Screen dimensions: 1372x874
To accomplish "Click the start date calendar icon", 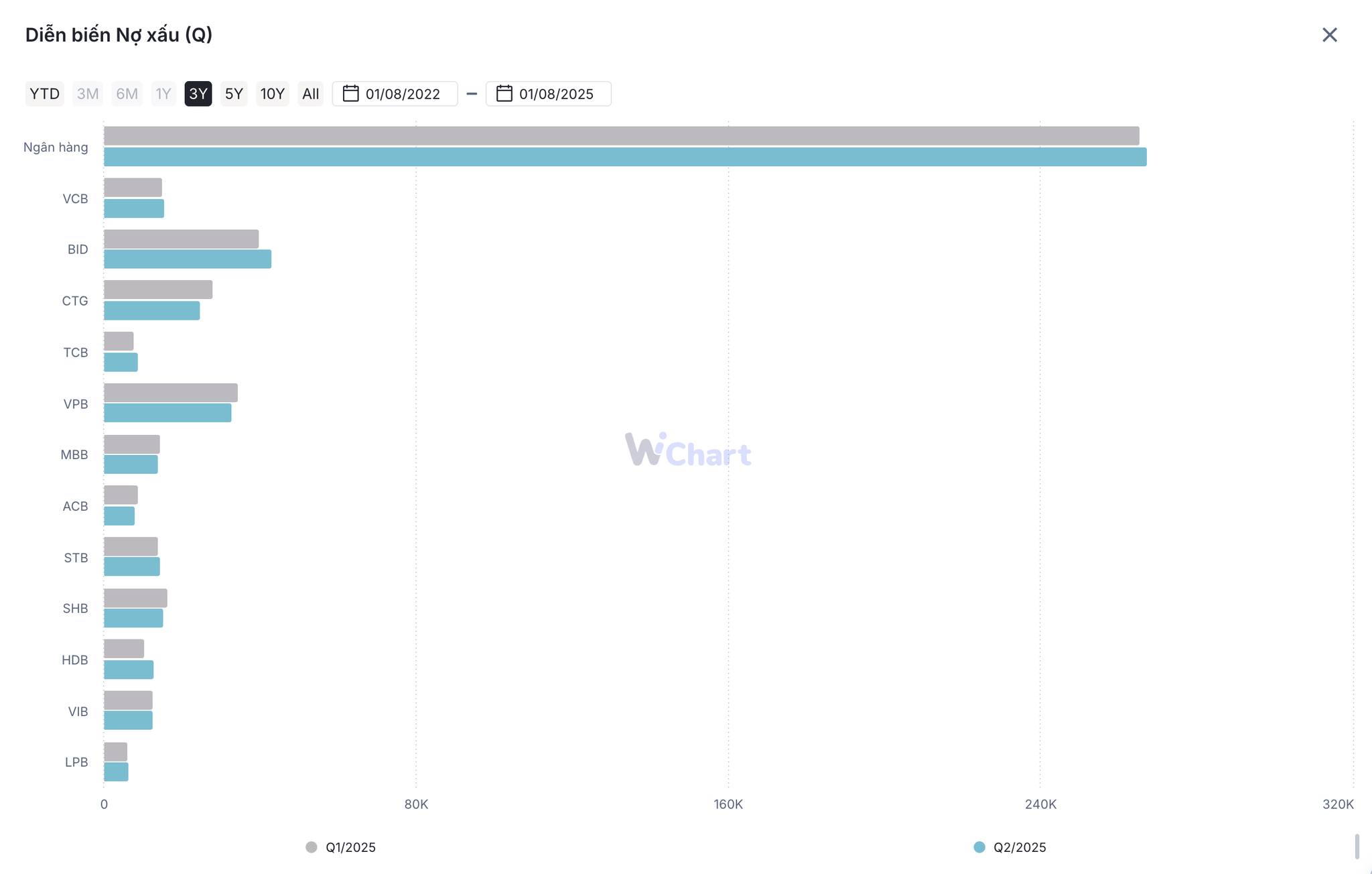I will [350, 93].
